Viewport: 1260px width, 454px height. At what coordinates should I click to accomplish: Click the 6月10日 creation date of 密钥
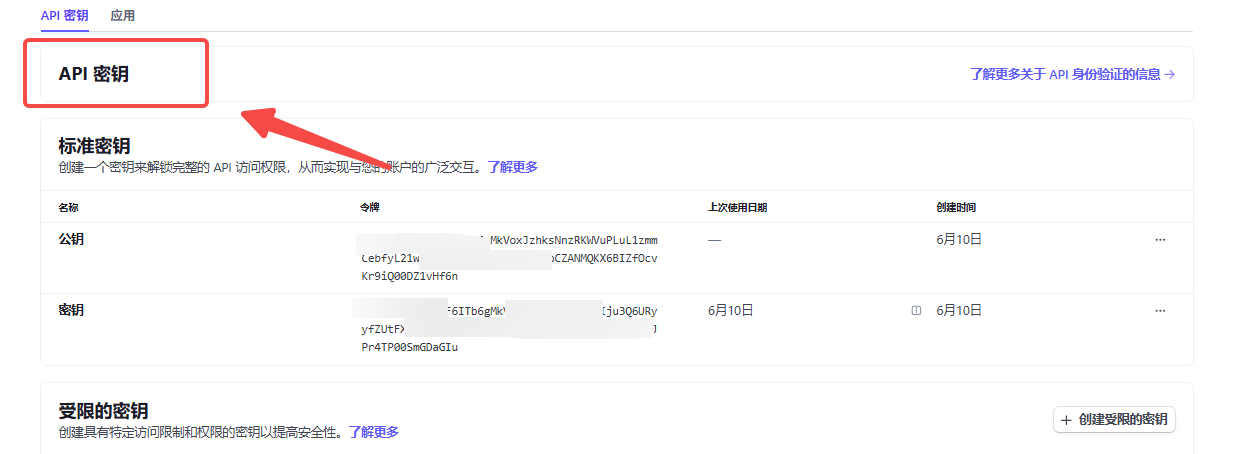click(959, 311)
